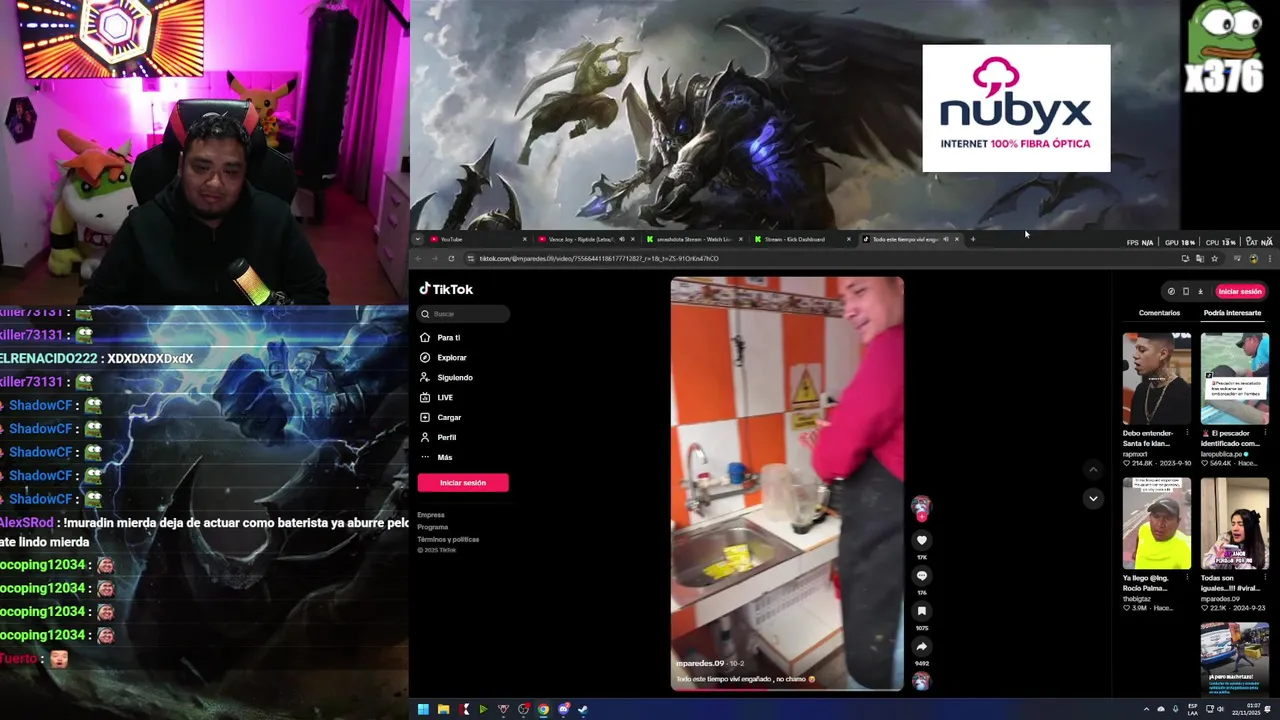Show hidden system tray icons
Screen dimensions: 1280x720
click(x=1146, y=709)
